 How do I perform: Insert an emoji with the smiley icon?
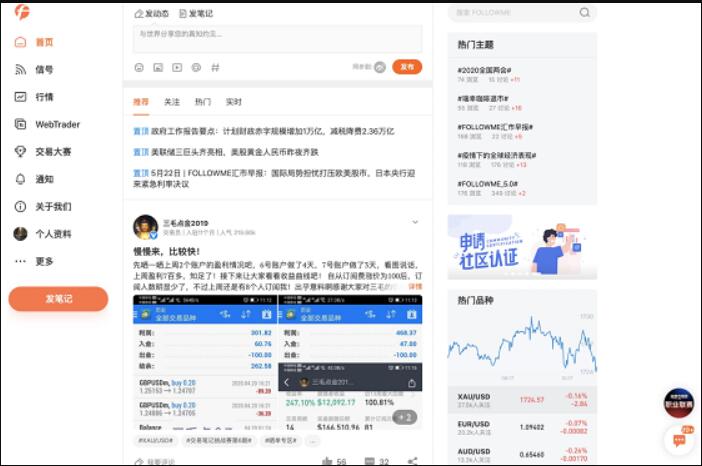pos(139,68)
